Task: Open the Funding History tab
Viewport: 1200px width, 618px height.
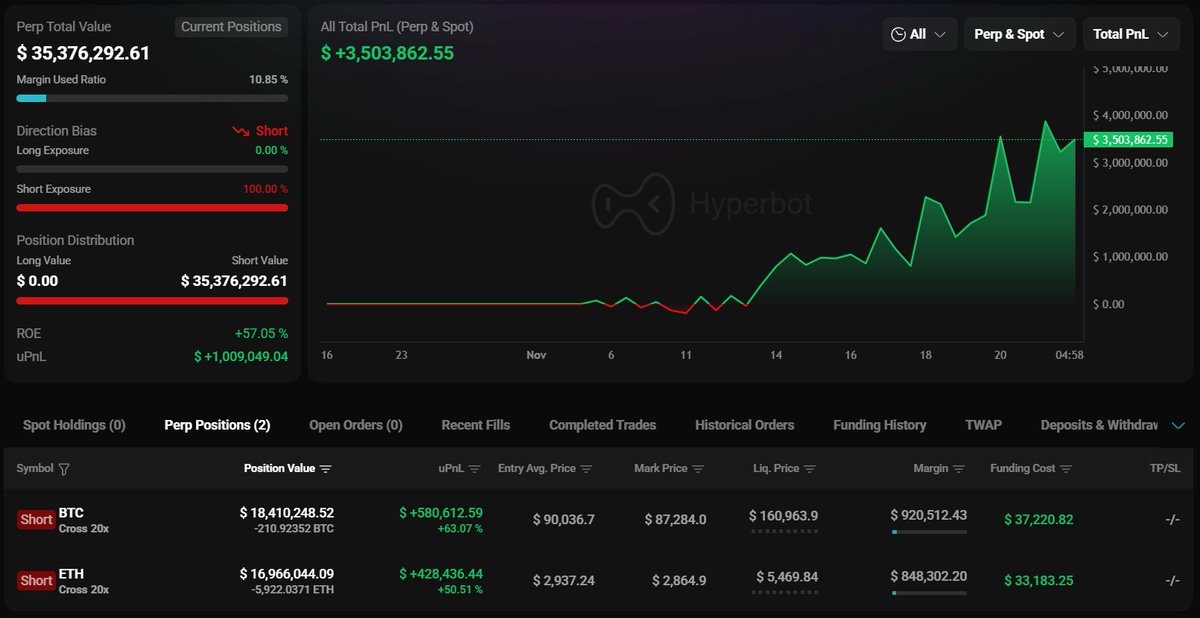Action: [879, 425]
